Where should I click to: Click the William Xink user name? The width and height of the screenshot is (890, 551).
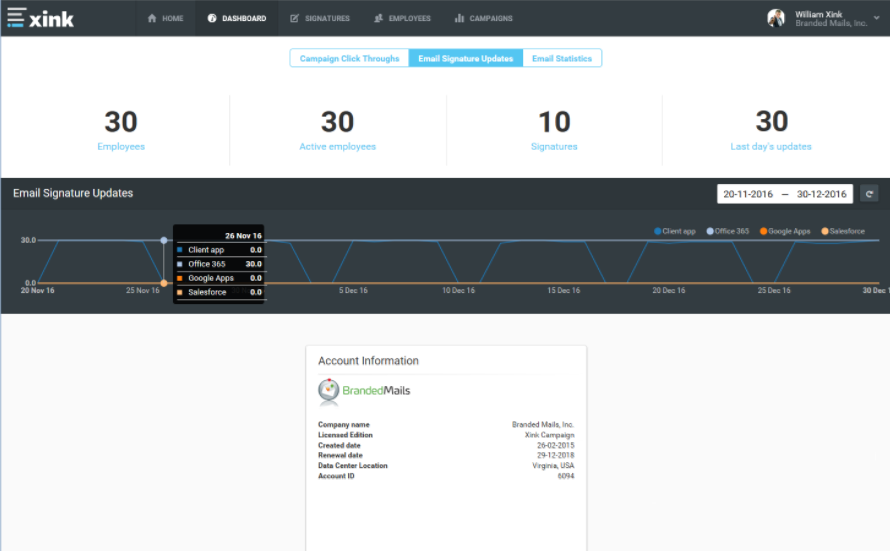(x=818, y=14)
